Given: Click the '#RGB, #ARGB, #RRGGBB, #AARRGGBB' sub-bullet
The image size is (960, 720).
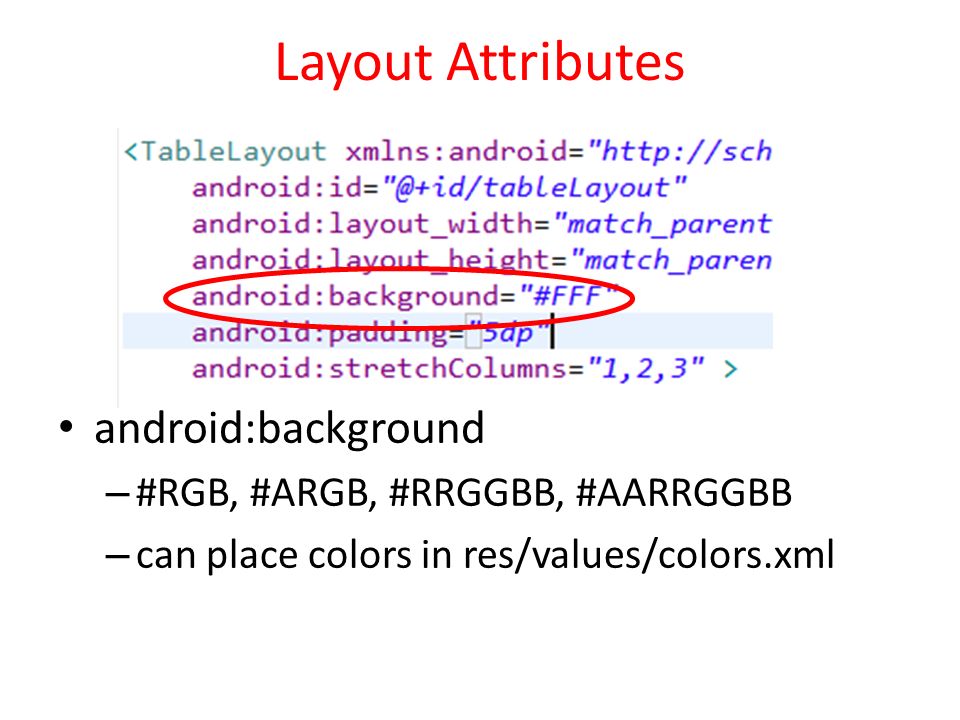Looking at the screenshot, I should (x=463, y=493).
